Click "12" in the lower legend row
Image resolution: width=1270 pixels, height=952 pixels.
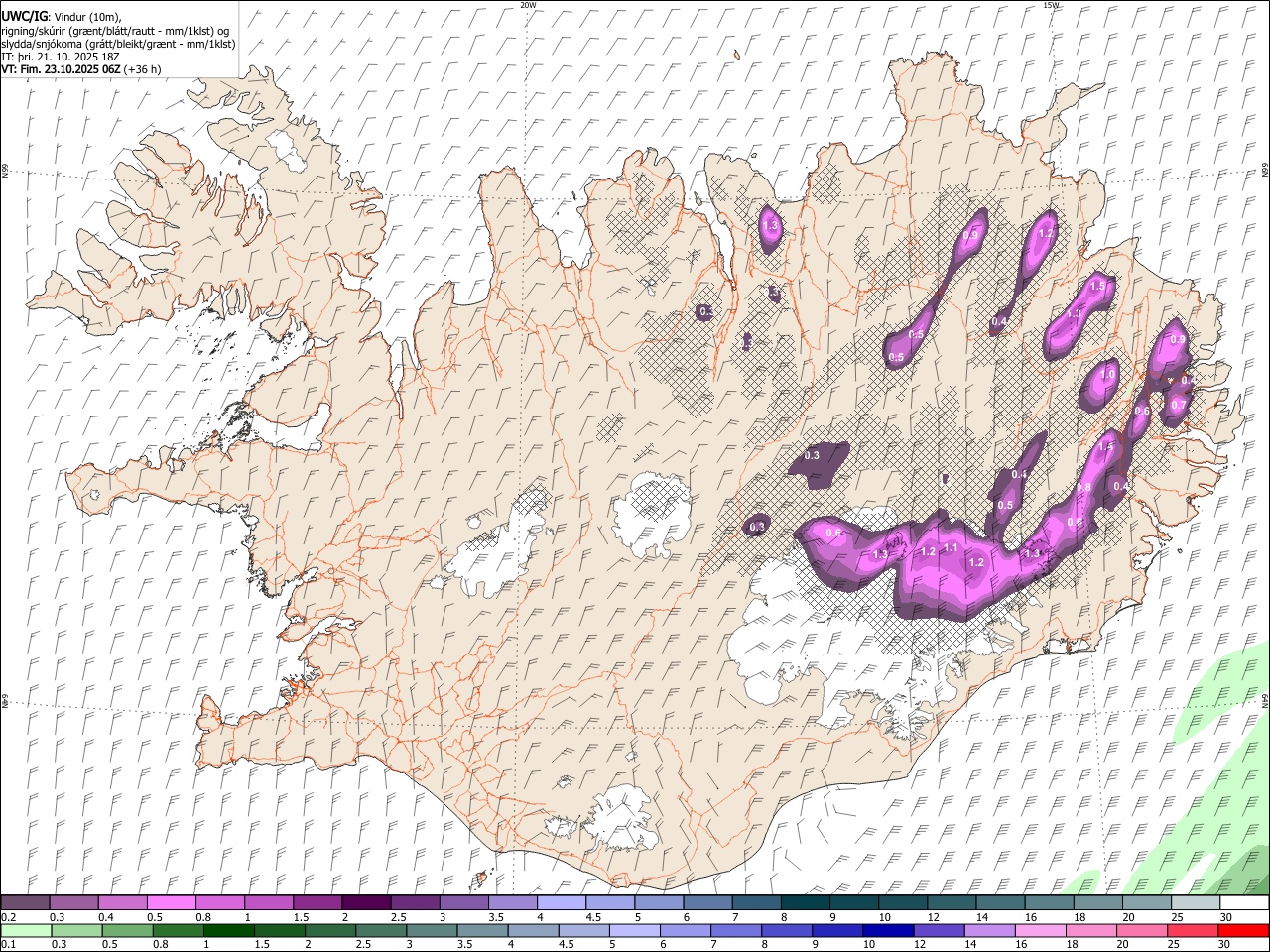[920, 945]
